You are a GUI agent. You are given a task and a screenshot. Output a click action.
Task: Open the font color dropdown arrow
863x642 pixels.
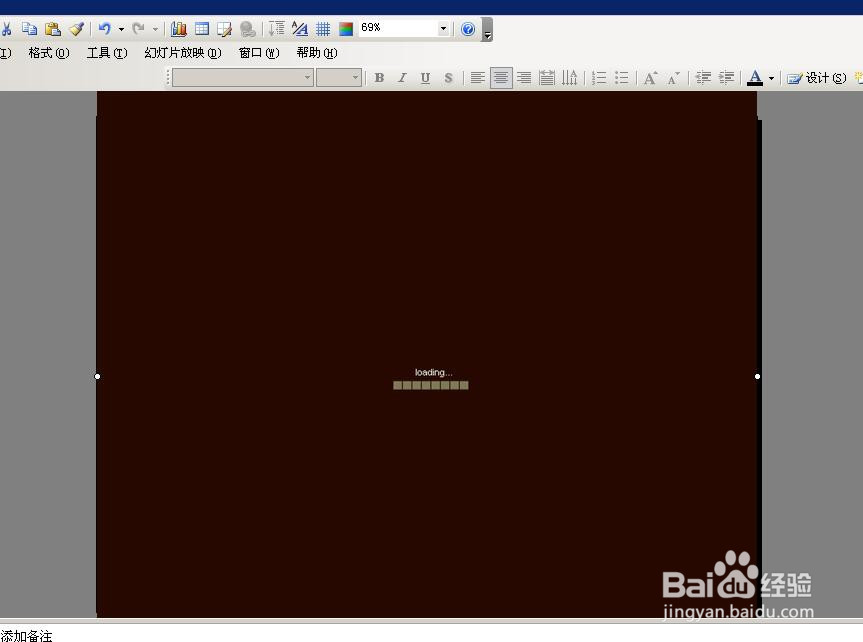[x=771, y=78]
